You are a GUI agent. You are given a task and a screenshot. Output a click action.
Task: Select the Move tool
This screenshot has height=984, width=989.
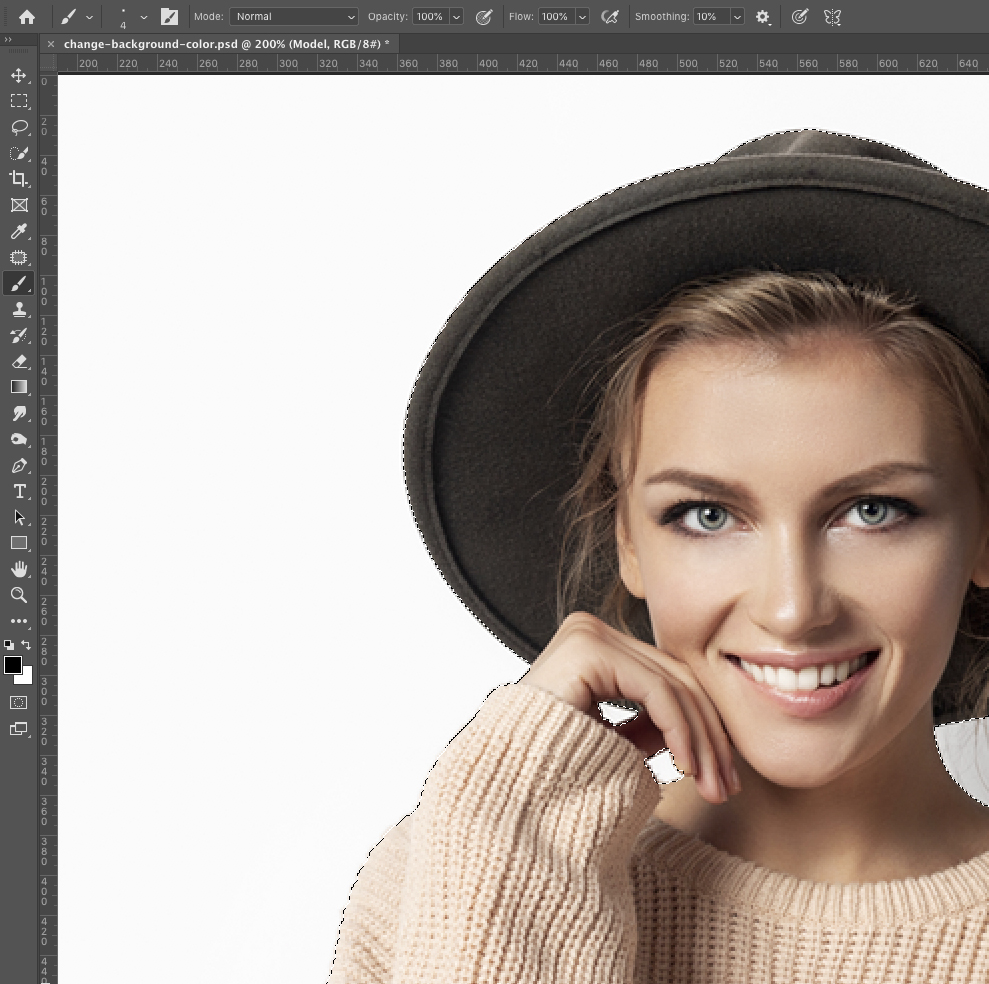click(19, 75)
